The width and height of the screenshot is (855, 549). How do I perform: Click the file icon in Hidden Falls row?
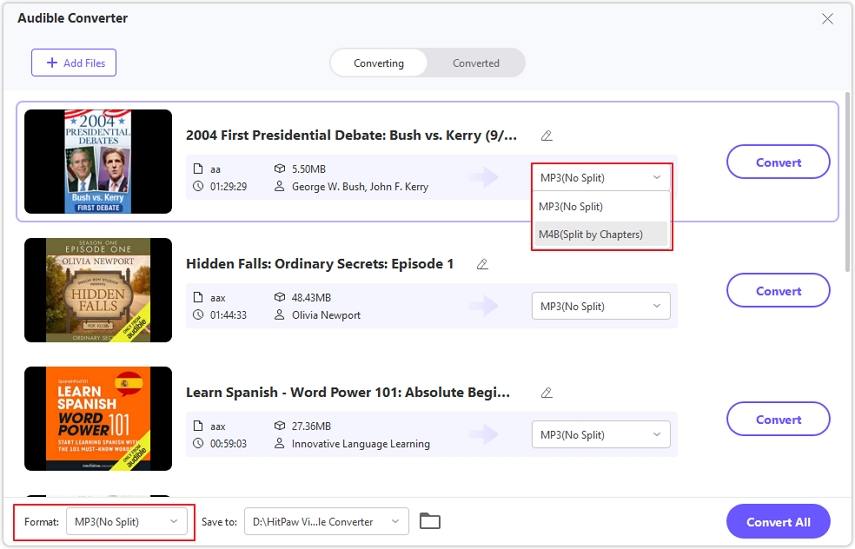[x=198, y=298]
